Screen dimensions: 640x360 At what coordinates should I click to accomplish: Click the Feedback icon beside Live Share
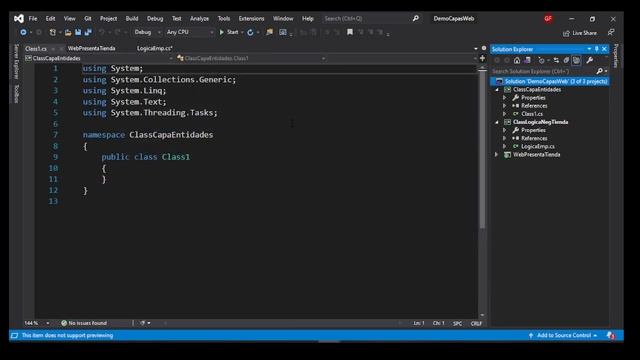[x=611, y=33]
